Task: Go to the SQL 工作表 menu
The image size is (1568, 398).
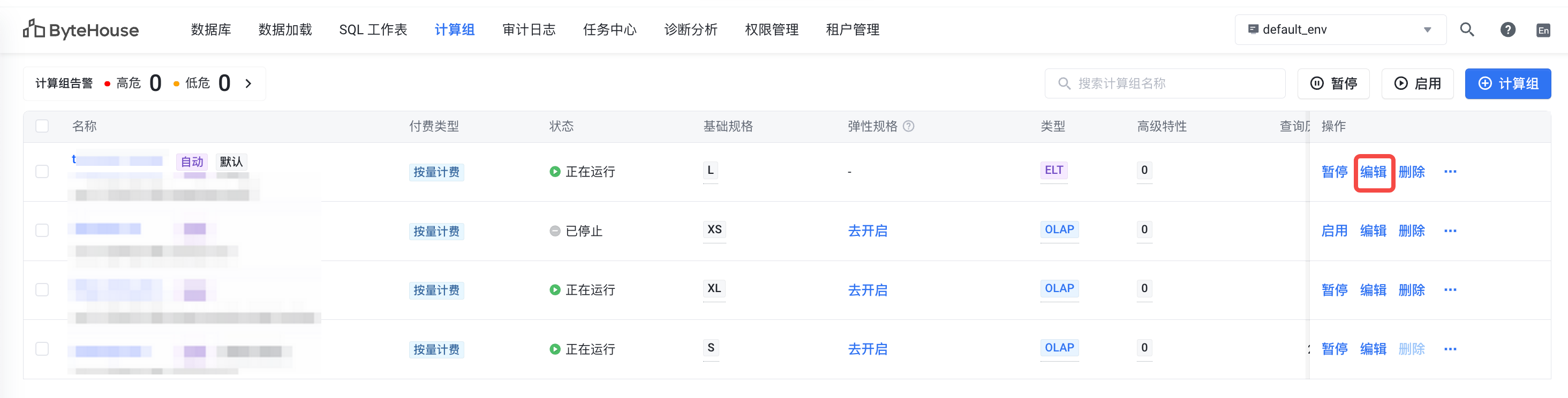Action: (373, 30)
